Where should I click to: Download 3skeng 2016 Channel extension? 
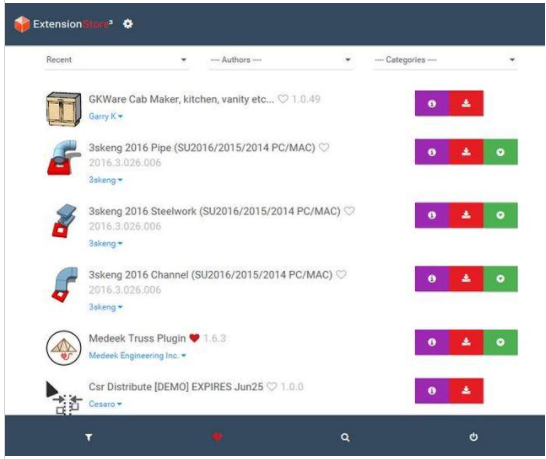click(x=466, y=279)
